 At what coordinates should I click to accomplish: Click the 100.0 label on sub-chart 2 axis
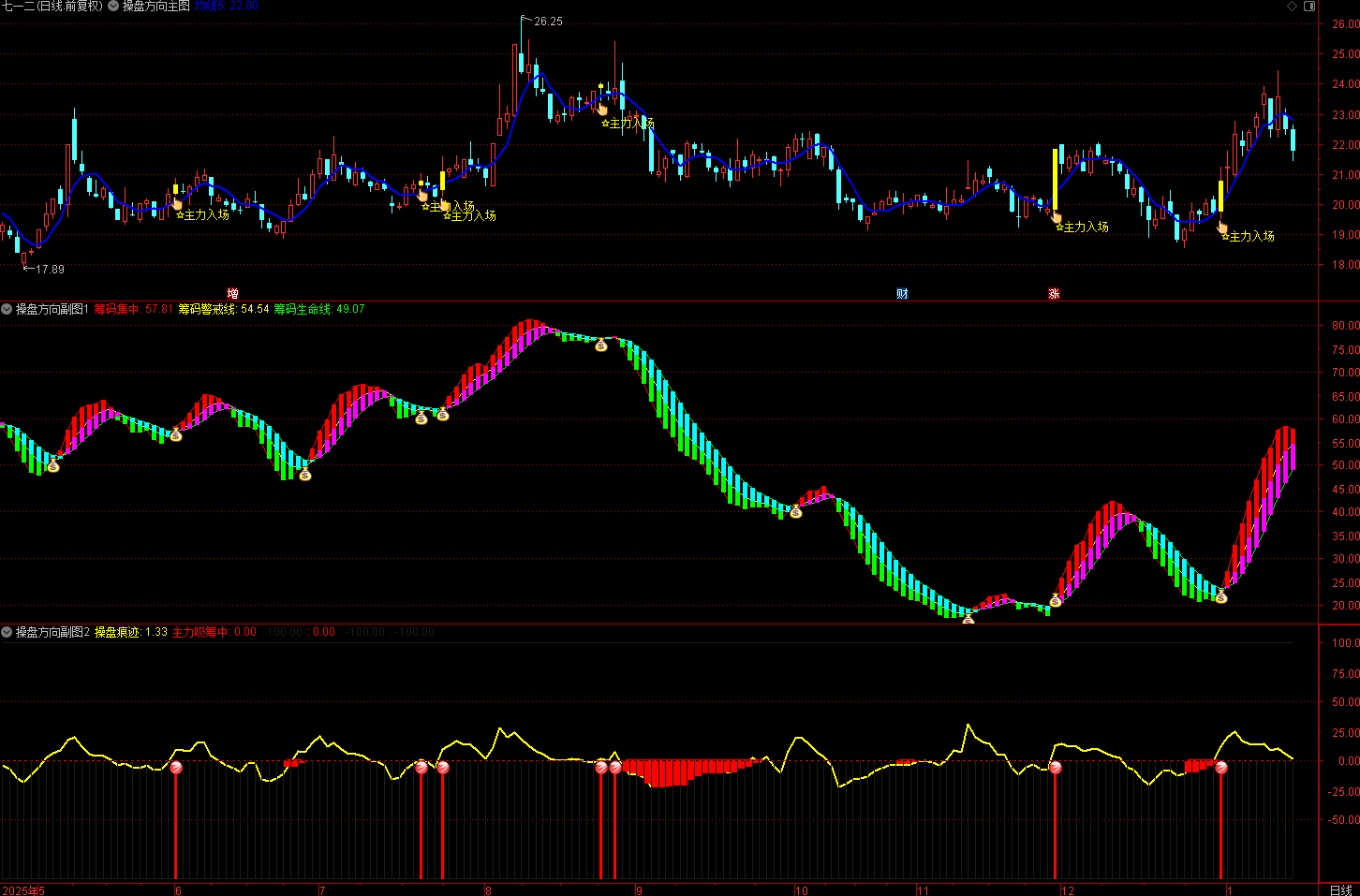tap(1345, 643)
